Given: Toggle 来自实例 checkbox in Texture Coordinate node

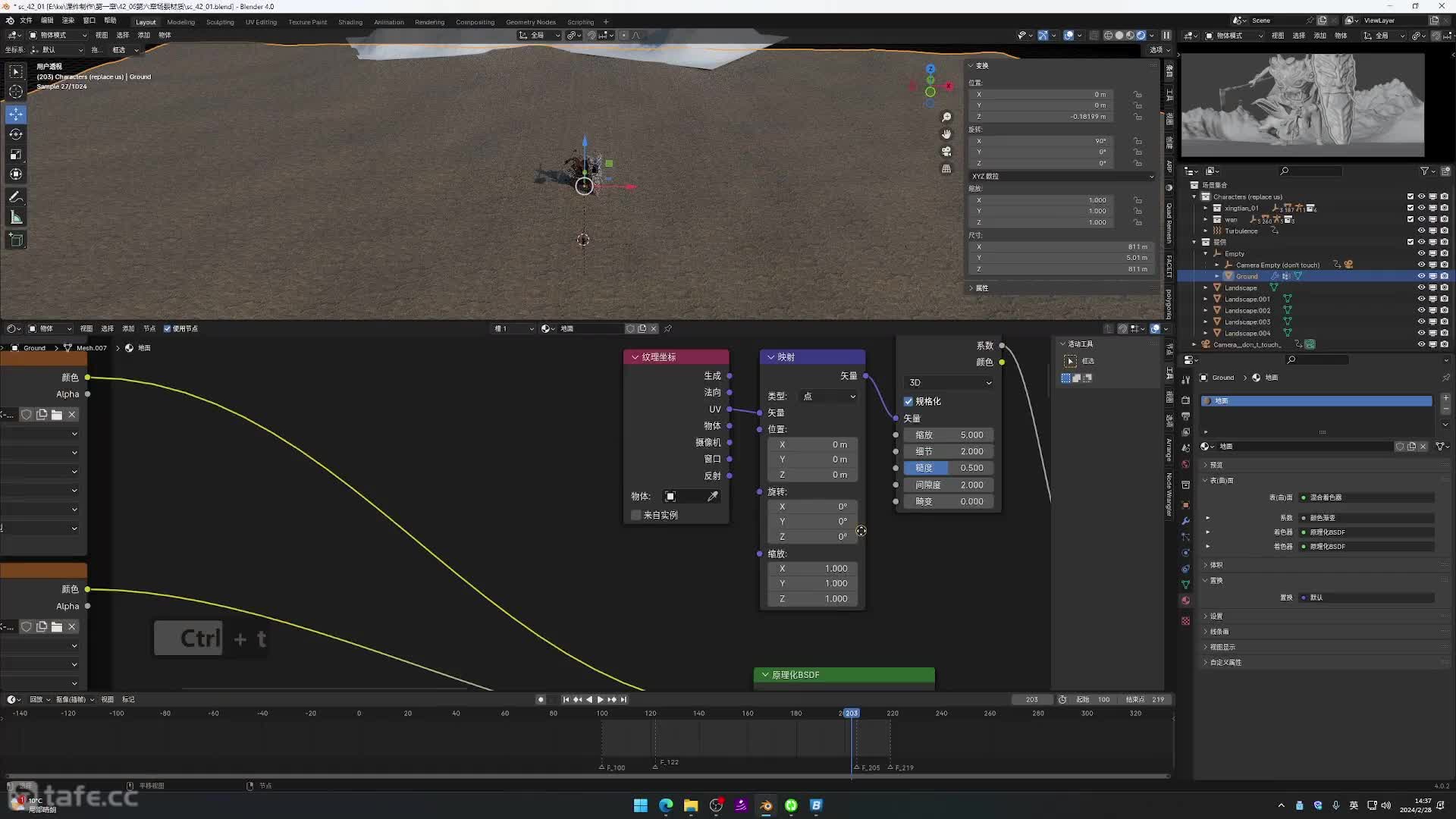Looking at the screenshot, I should pyautogui.click(x=636, y=516).
